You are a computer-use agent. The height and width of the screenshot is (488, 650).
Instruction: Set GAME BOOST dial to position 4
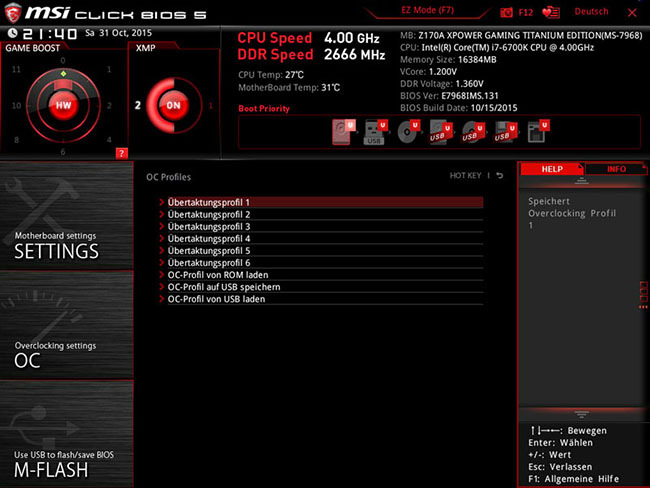pyautogui.click(x=109, y=140)
